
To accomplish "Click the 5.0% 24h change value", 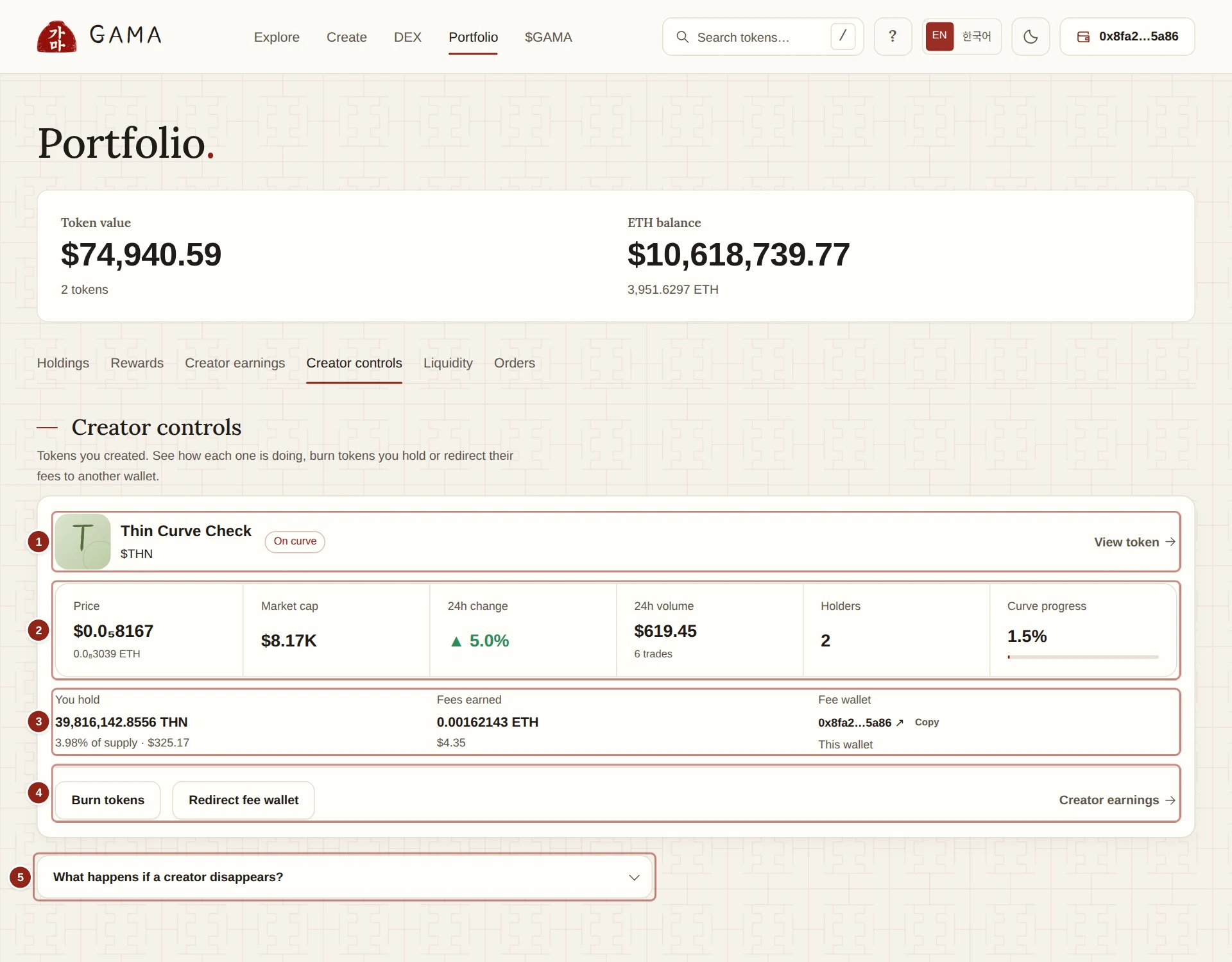I will [x=479, y=641].
